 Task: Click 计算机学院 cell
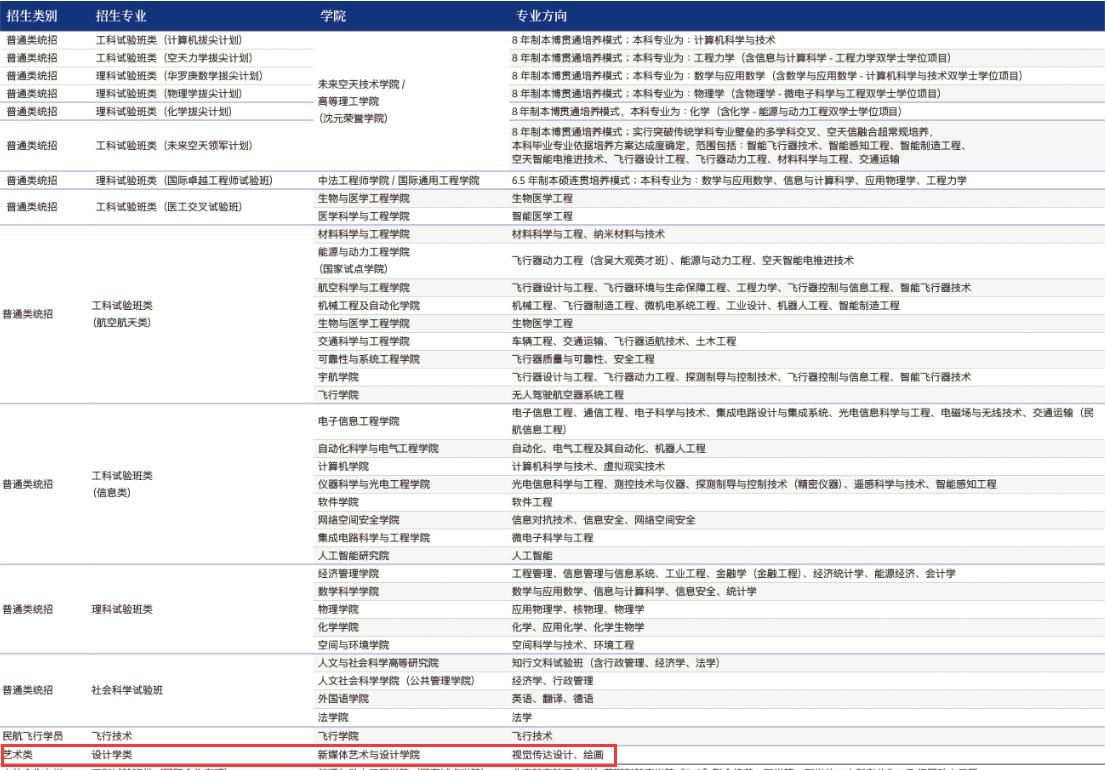(x=343, y=466)
